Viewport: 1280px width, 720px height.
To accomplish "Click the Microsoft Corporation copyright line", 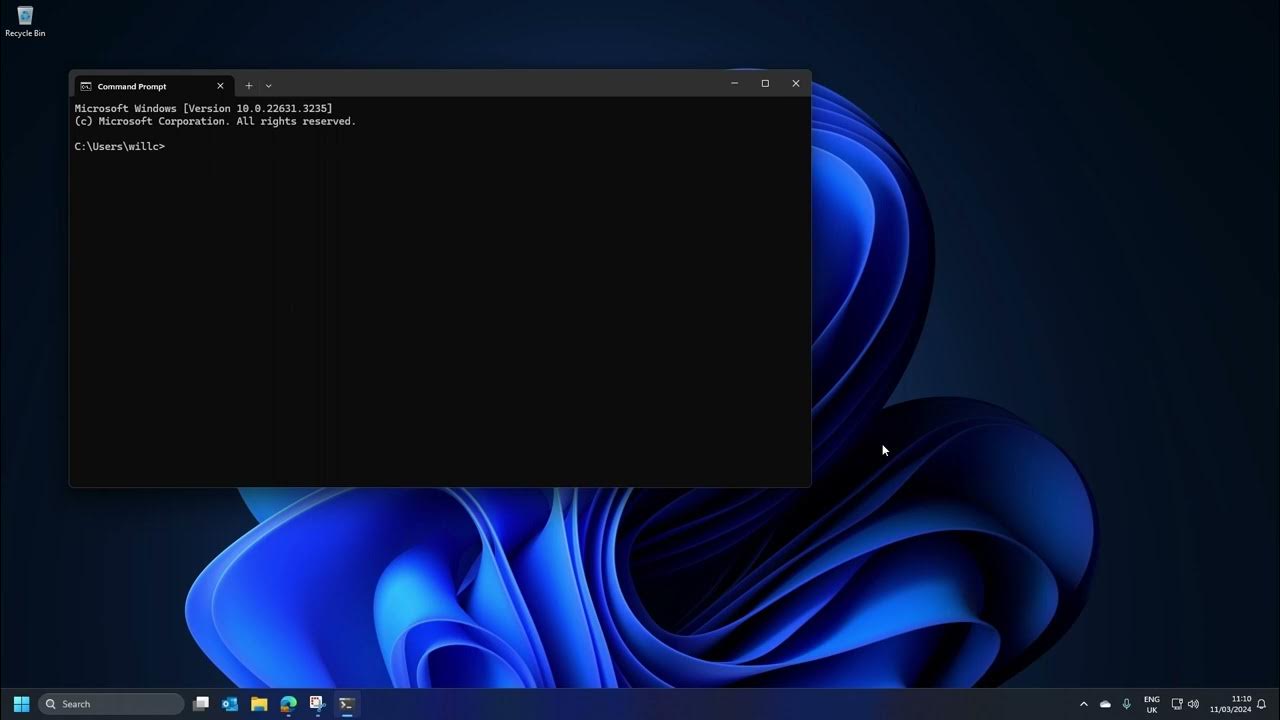I will [x=215, y=121].
